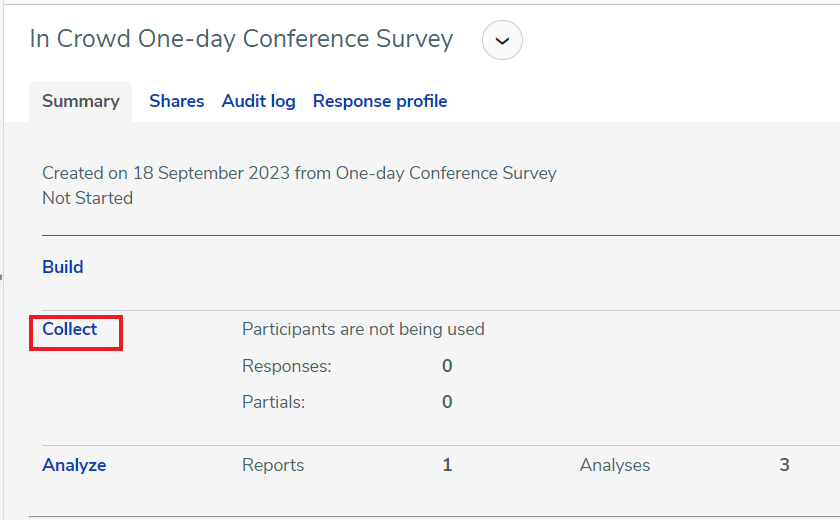Click the In Crowd One-day Conference Survey title
Screen dimensions: 840x520
(x=242, y=39)
